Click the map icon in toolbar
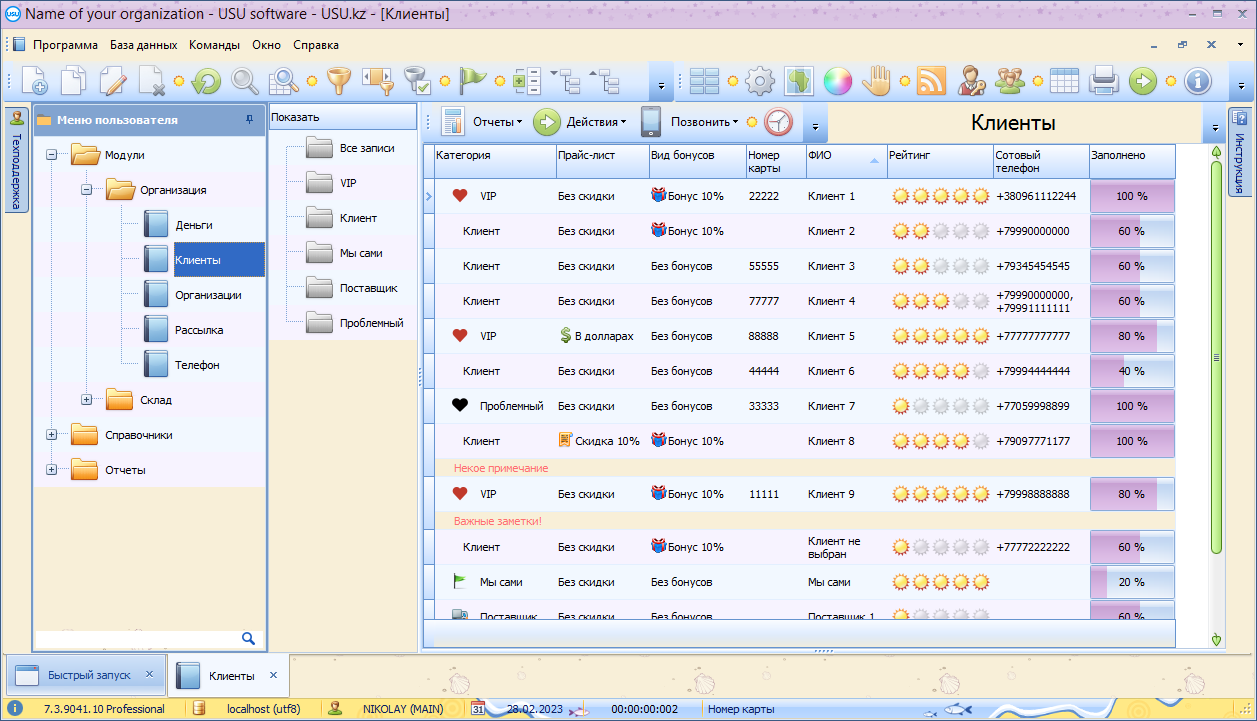This screenshot has height=721, width=1257. tap(798, 81)
